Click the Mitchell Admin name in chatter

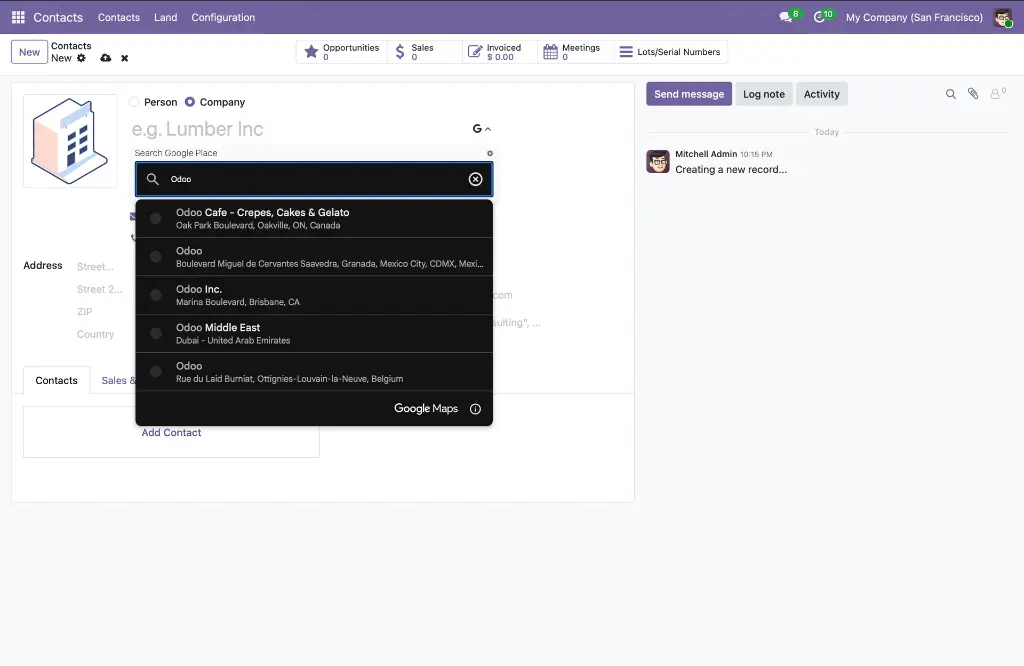[x=706, y=154]
